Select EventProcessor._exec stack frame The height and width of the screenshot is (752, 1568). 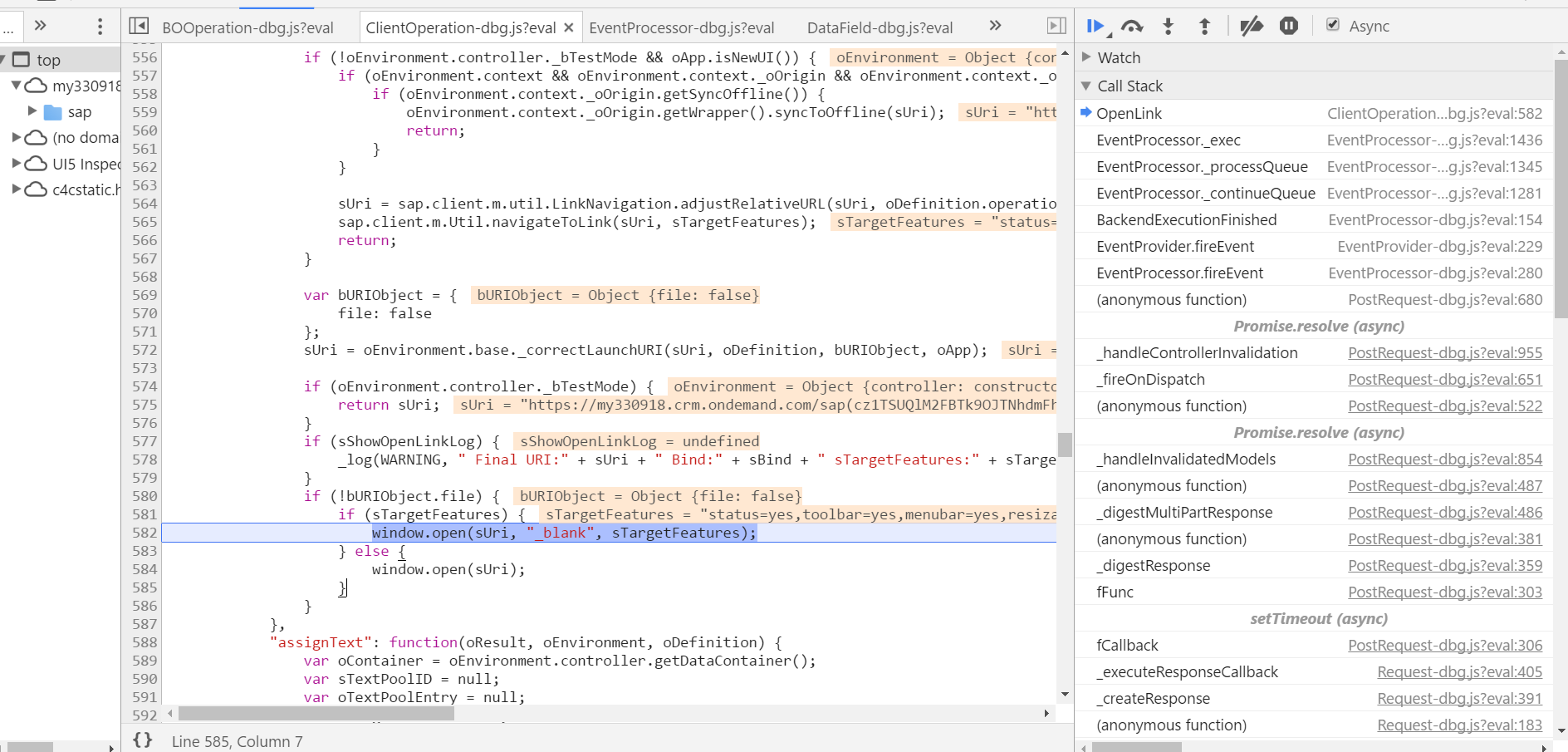pos(1314,140)
